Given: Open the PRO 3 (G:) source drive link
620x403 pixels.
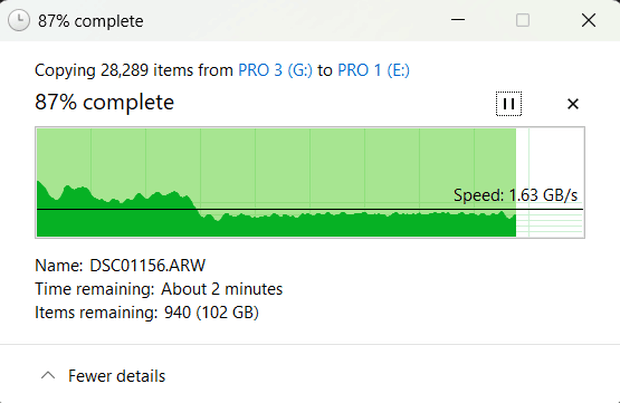Looking at the screenshot, I should (x=275, y=70).
